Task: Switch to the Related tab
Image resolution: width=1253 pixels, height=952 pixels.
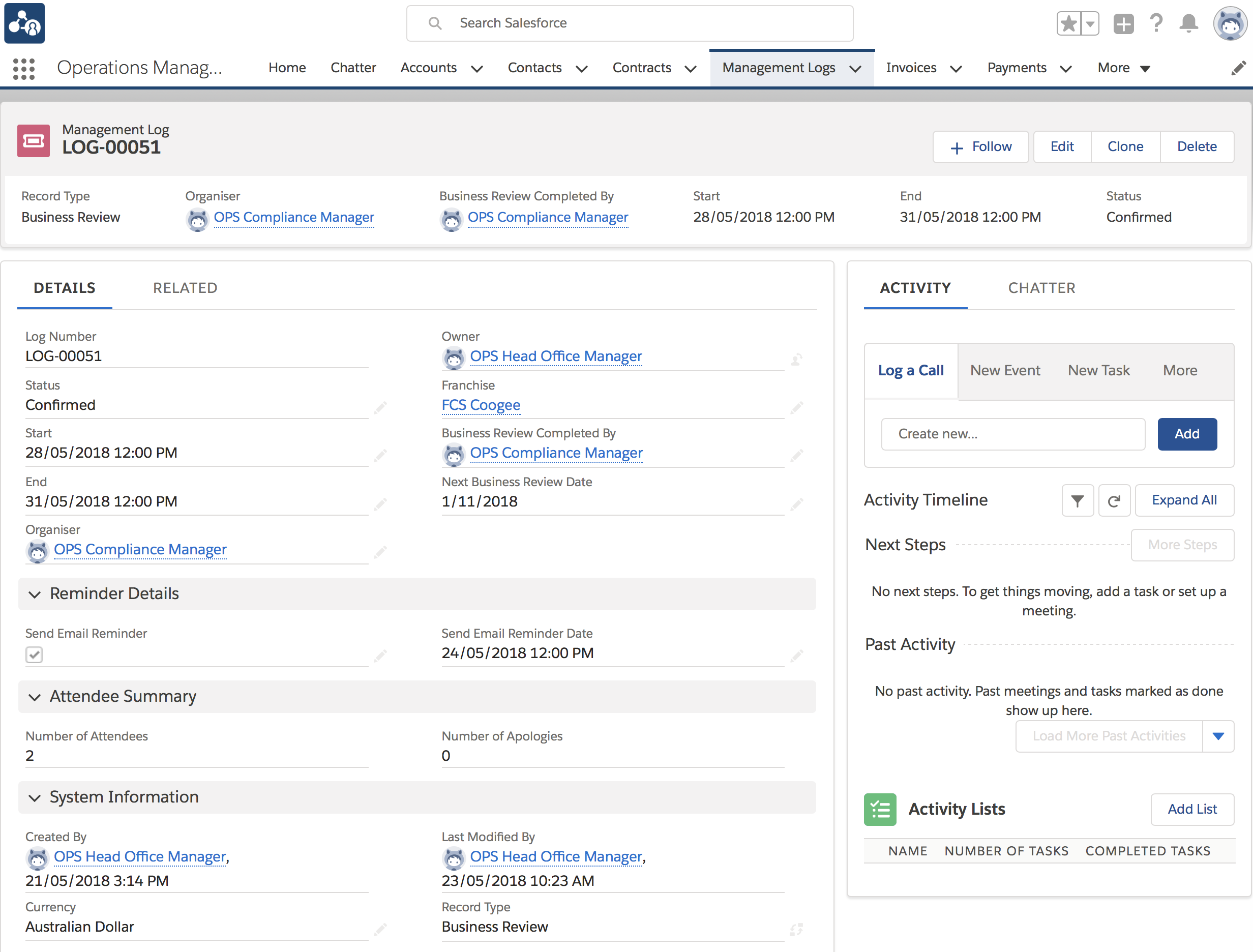Action: tap(185, 288)
